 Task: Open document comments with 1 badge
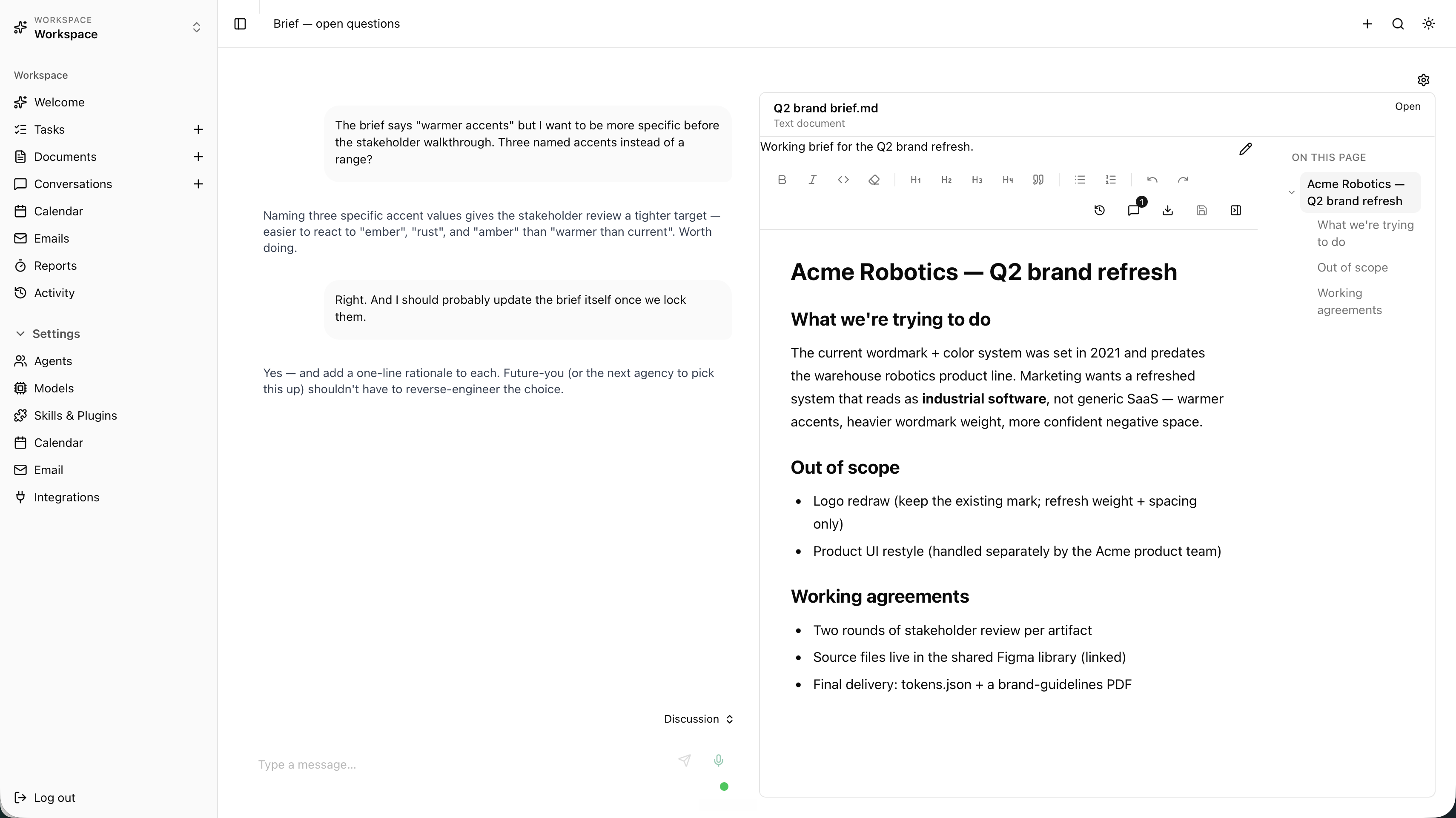1134,210
